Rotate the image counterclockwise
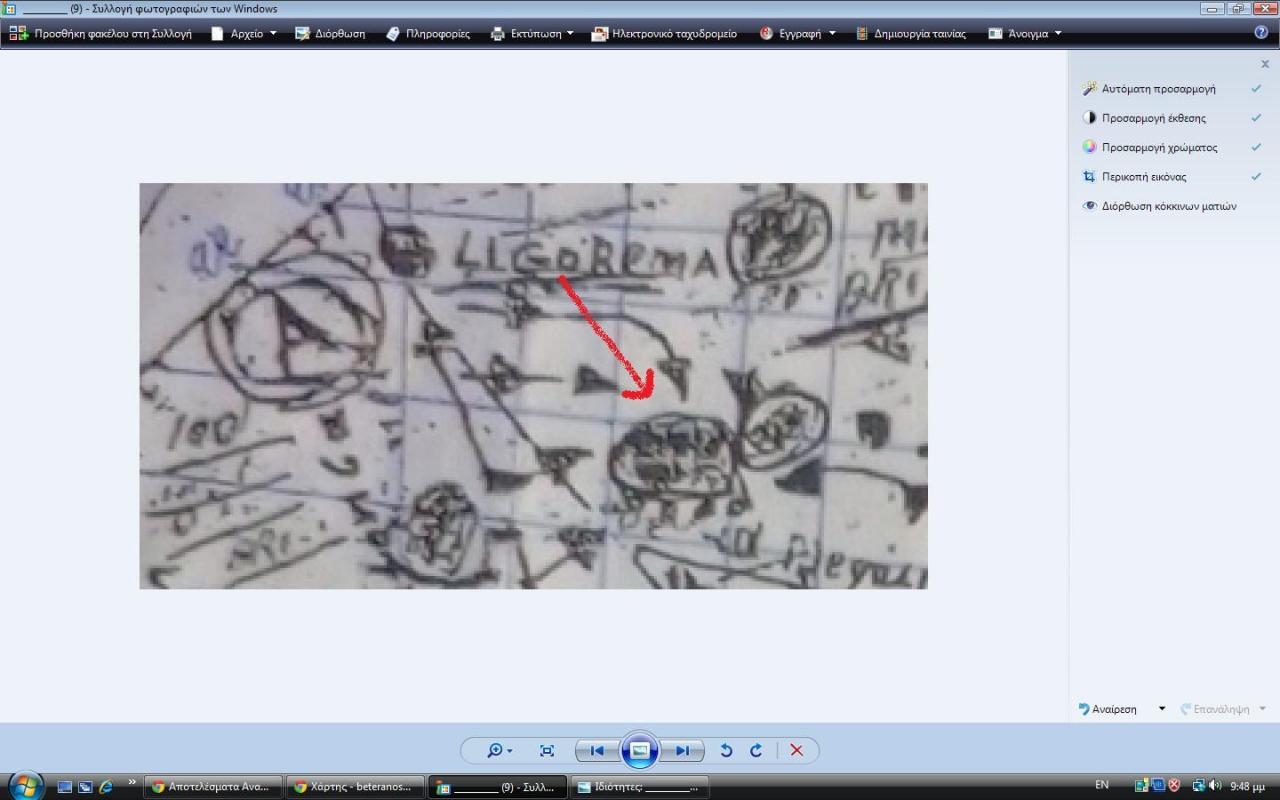Image resolution: width=1280 pixels, height=800 pixels. pos(726,750)
